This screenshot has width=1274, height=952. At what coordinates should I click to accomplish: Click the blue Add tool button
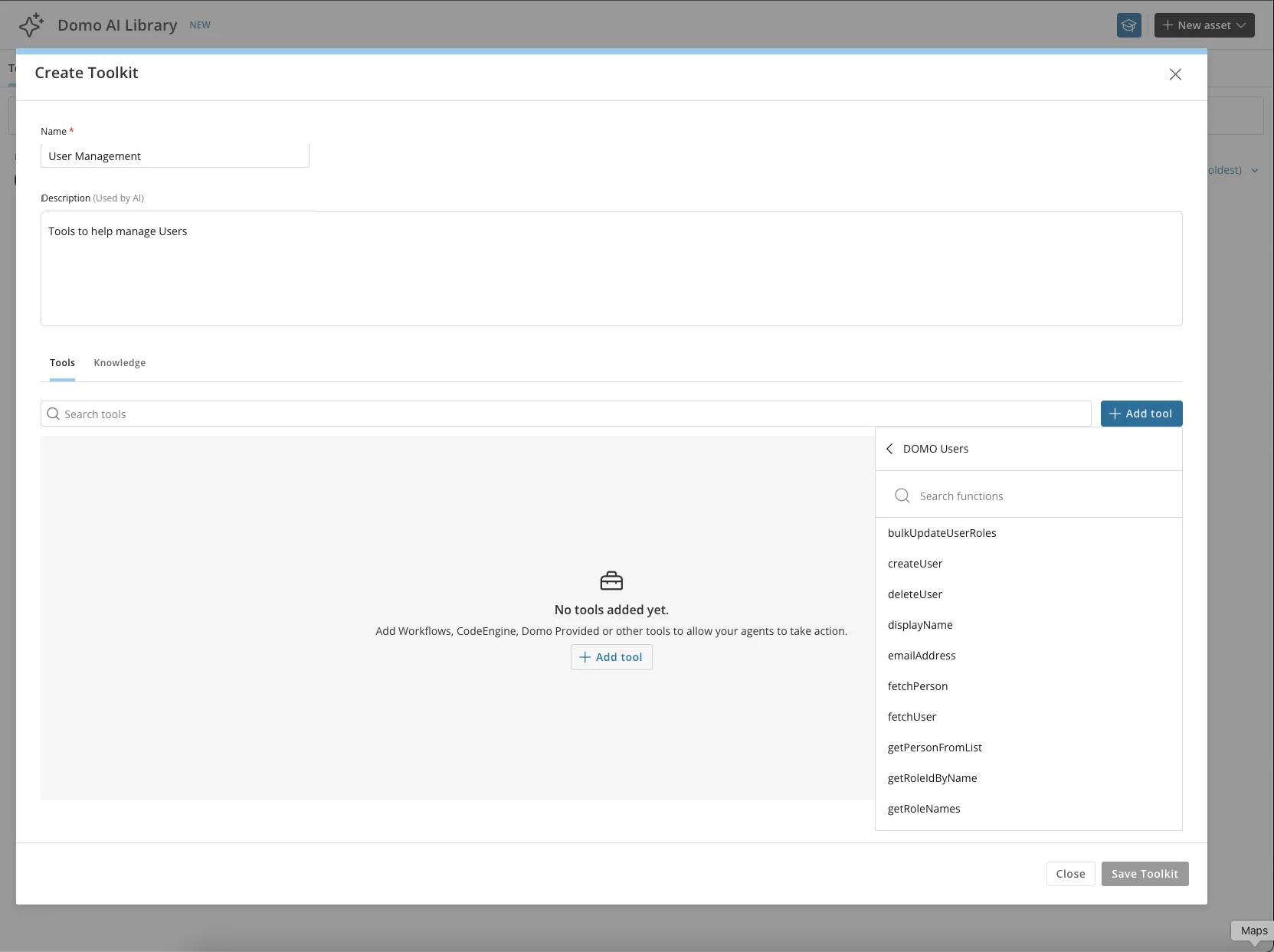click(1141, 414)
